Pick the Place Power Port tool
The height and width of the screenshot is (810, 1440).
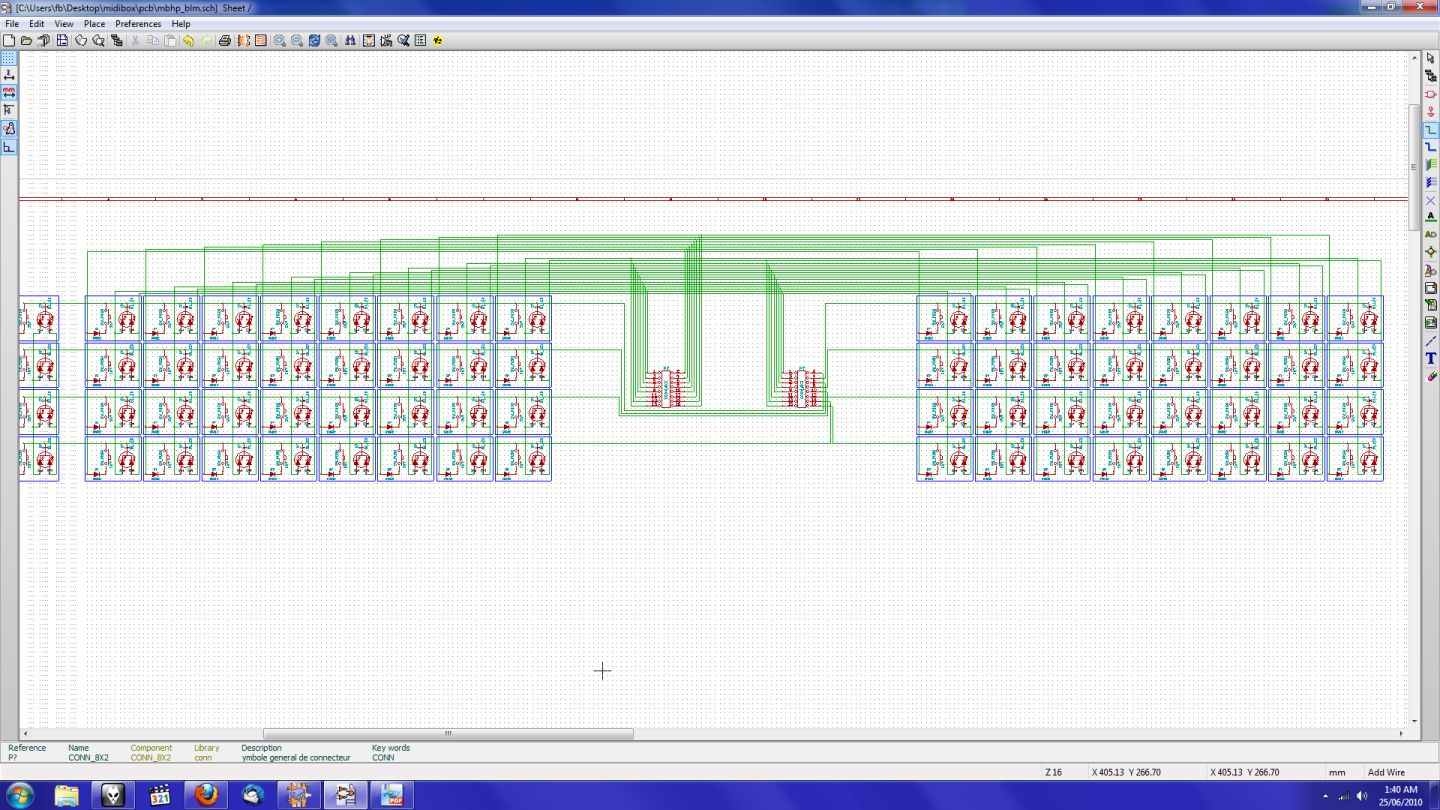coord(1430,111)
